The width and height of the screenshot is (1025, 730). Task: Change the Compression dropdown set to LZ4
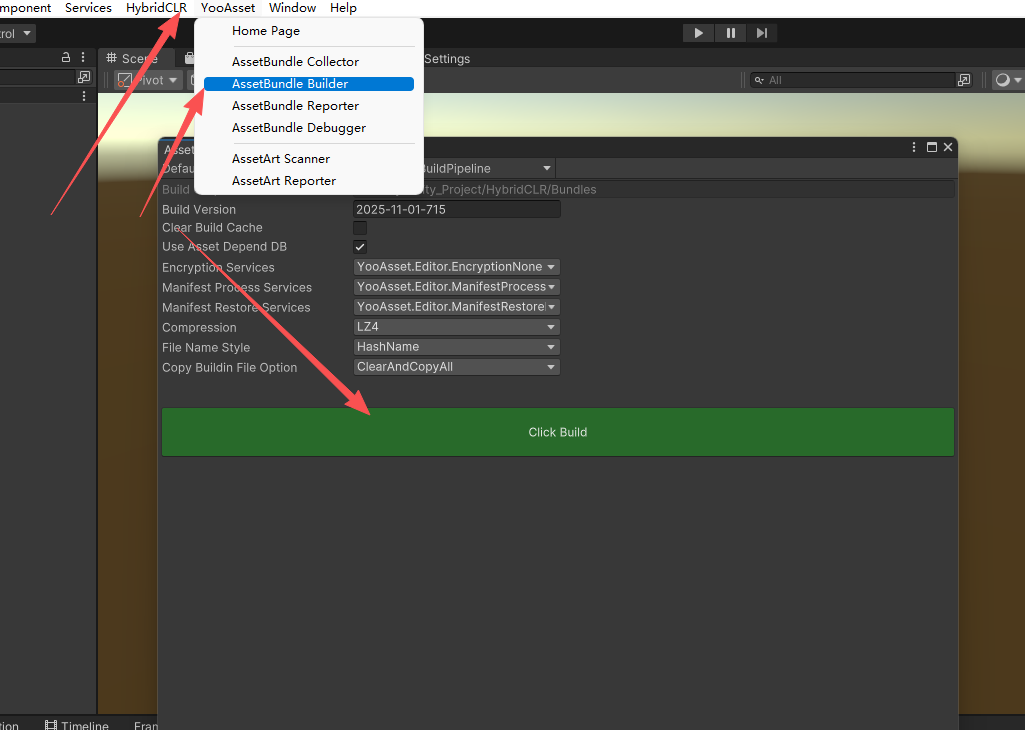click(x=456, y=327)
